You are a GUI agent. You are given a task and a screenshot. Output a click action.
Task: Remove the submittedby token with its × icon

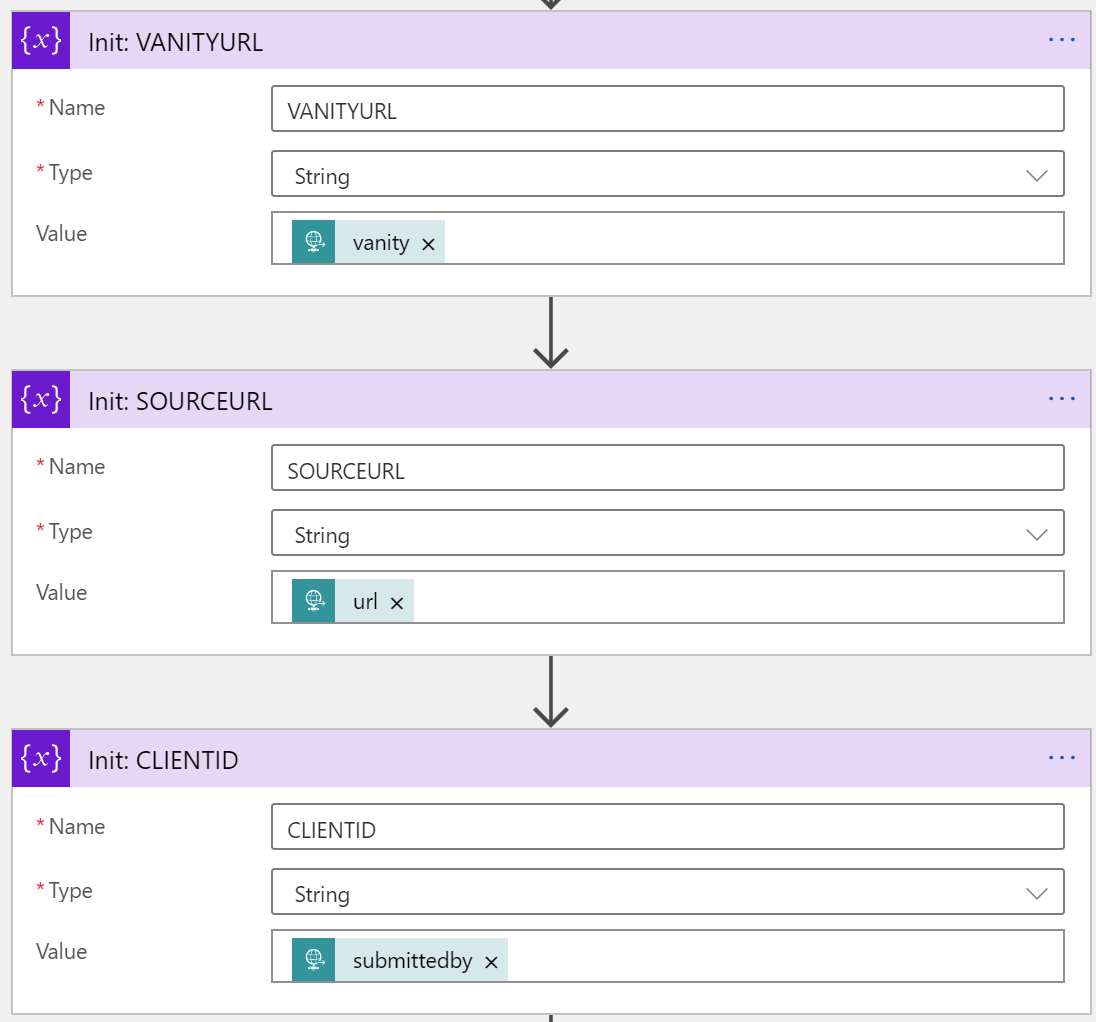click(491, 959)
